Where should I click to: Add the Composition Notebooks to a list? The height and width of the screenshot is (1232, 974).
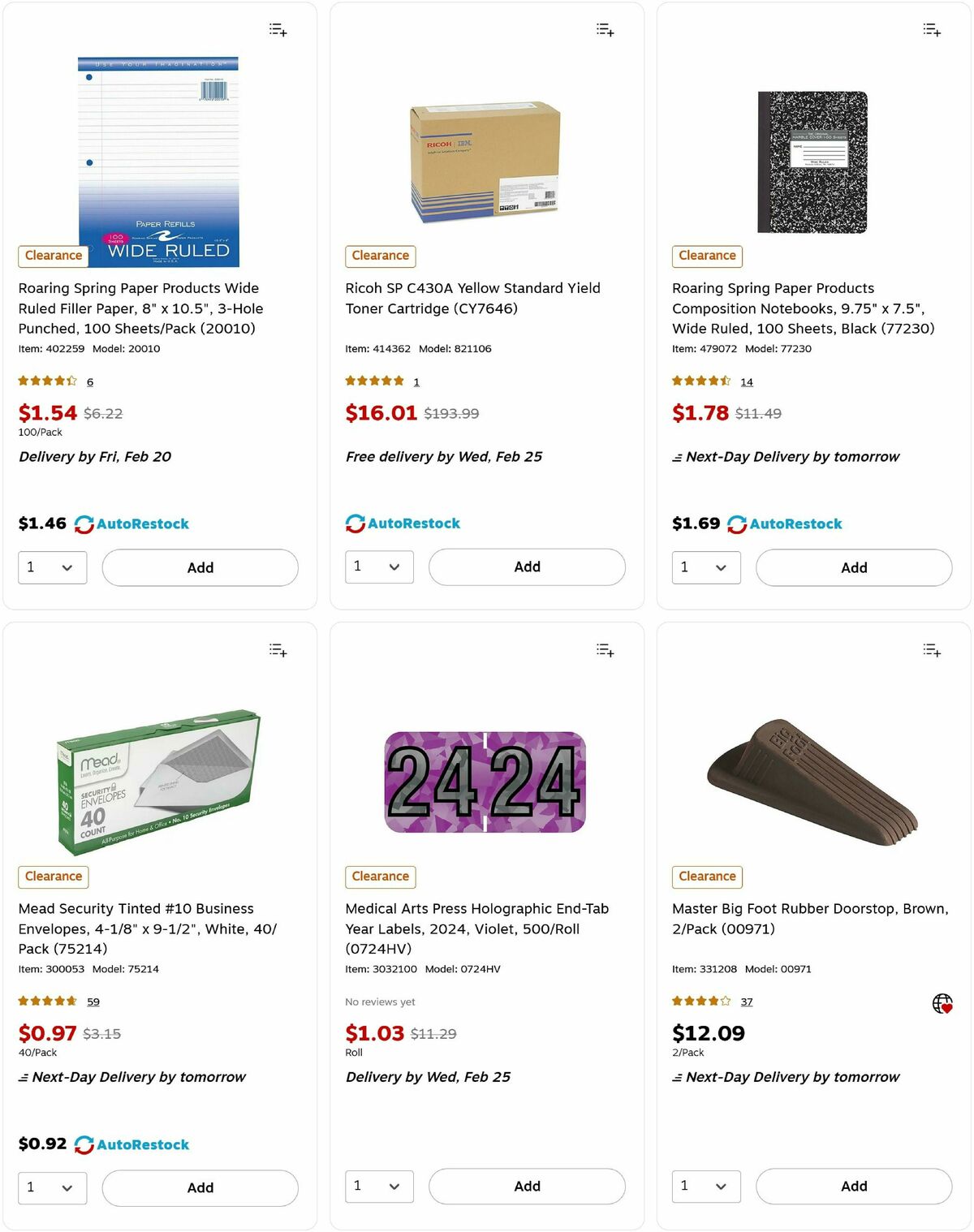931,29
